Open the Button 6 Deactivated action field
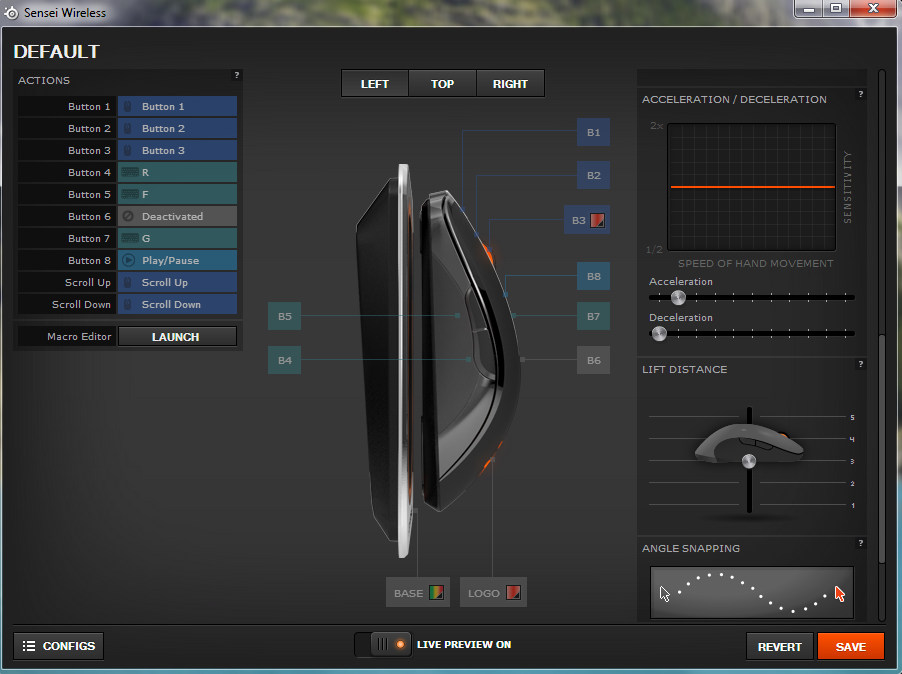Screen dimensions: 902x674 pyautogui.click(x=177, y=216)
